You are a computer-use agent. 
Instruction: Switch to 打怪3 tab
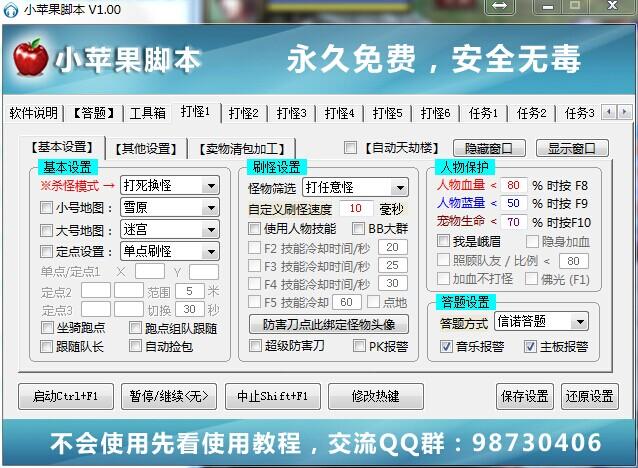291,113
